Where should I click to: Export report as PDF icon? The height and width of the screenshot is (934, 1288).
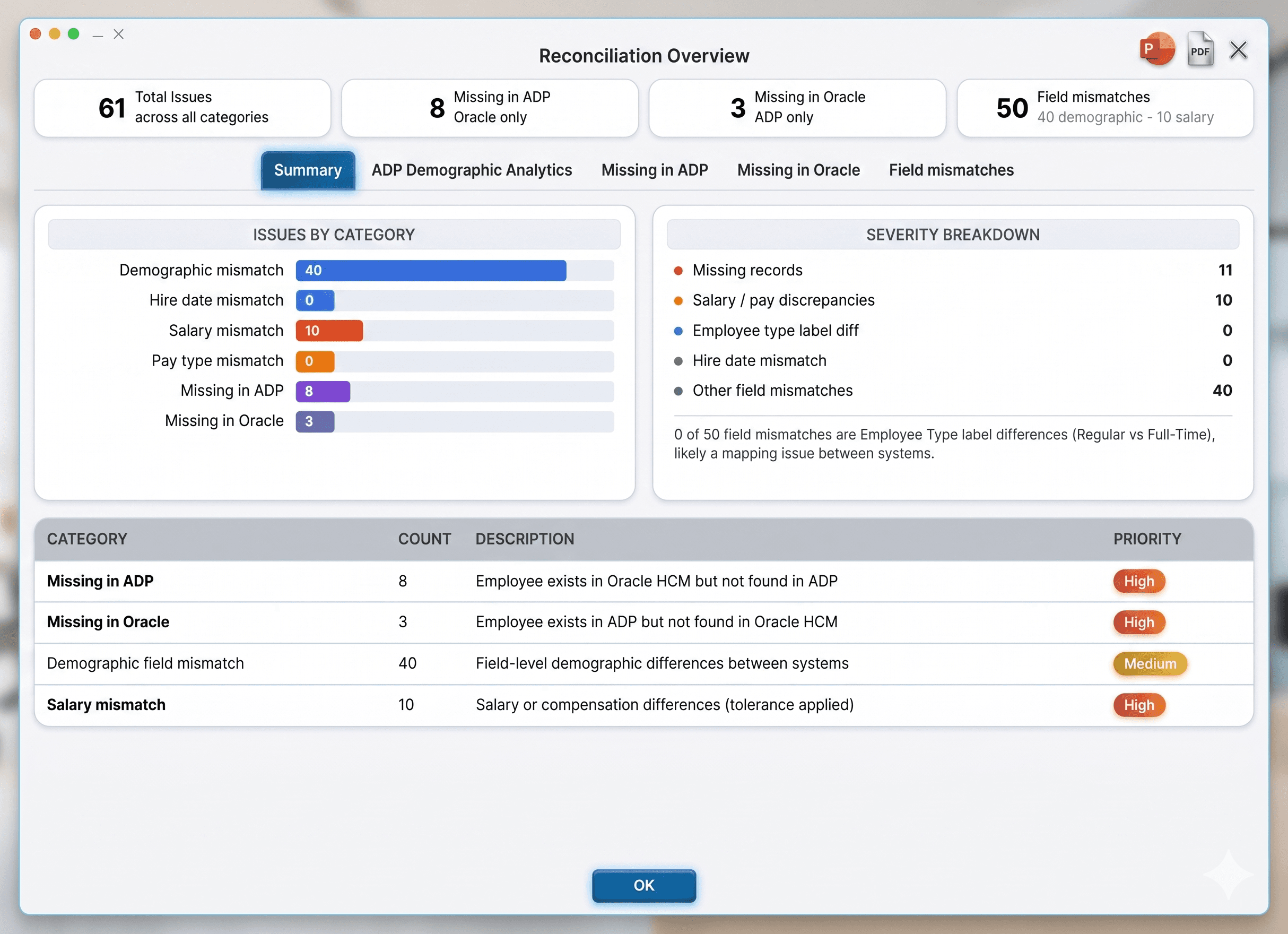coord(1199,50)
